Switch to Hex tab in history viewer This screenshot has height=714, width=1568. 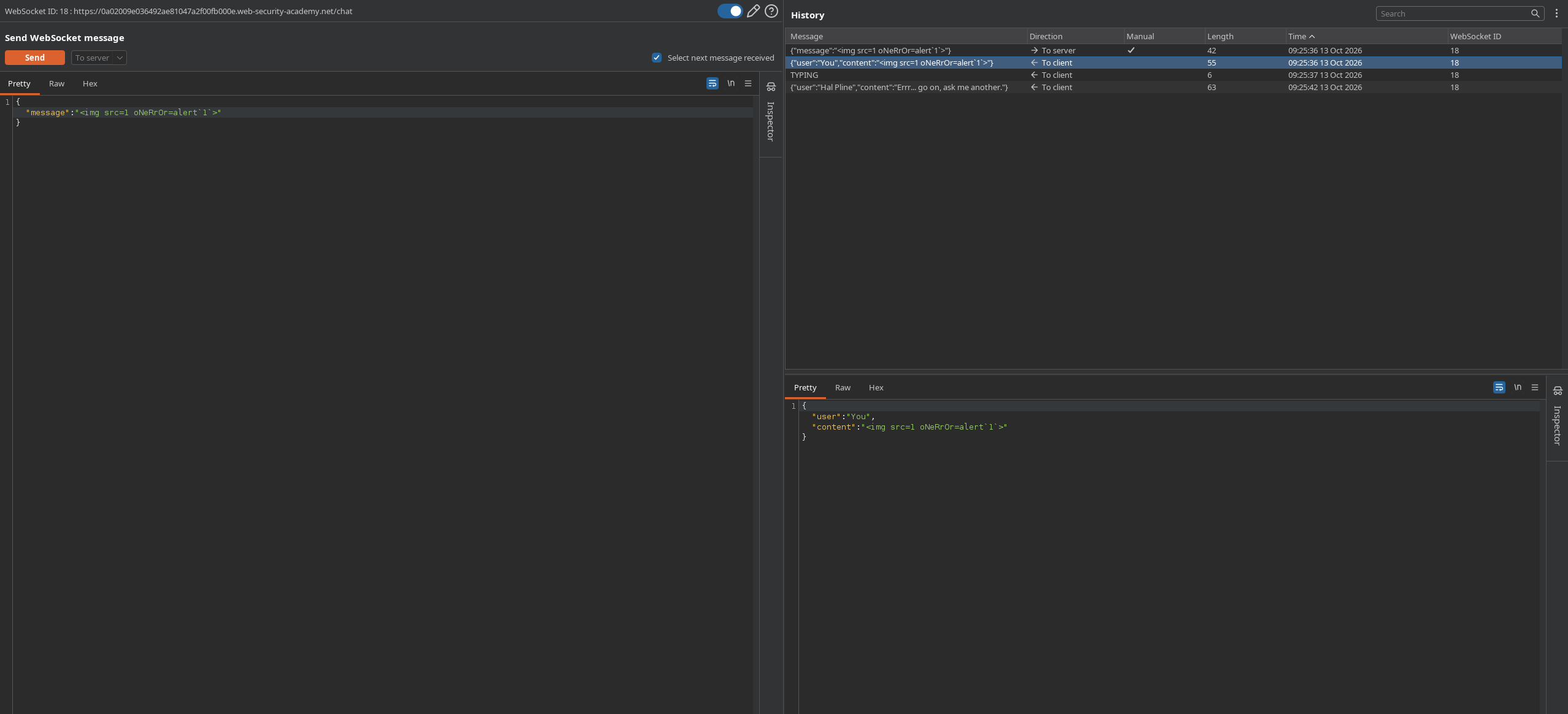876,387
